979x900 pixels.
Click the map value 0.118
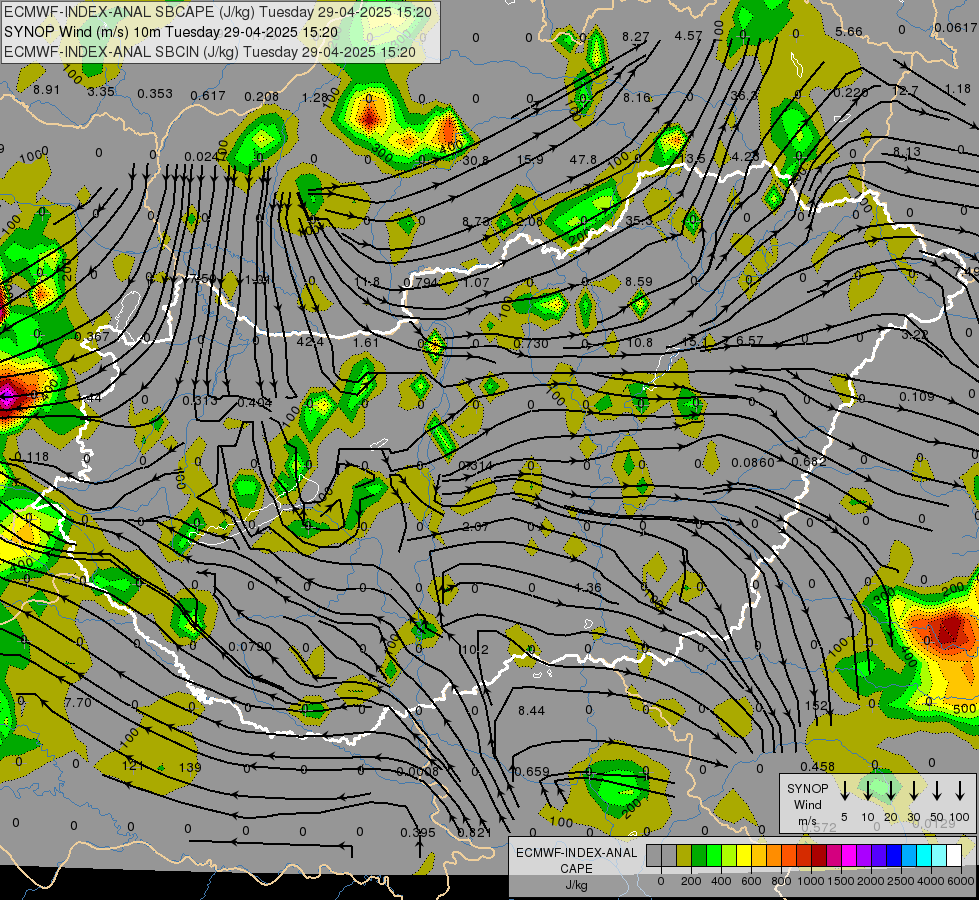(x=31, y=457)
